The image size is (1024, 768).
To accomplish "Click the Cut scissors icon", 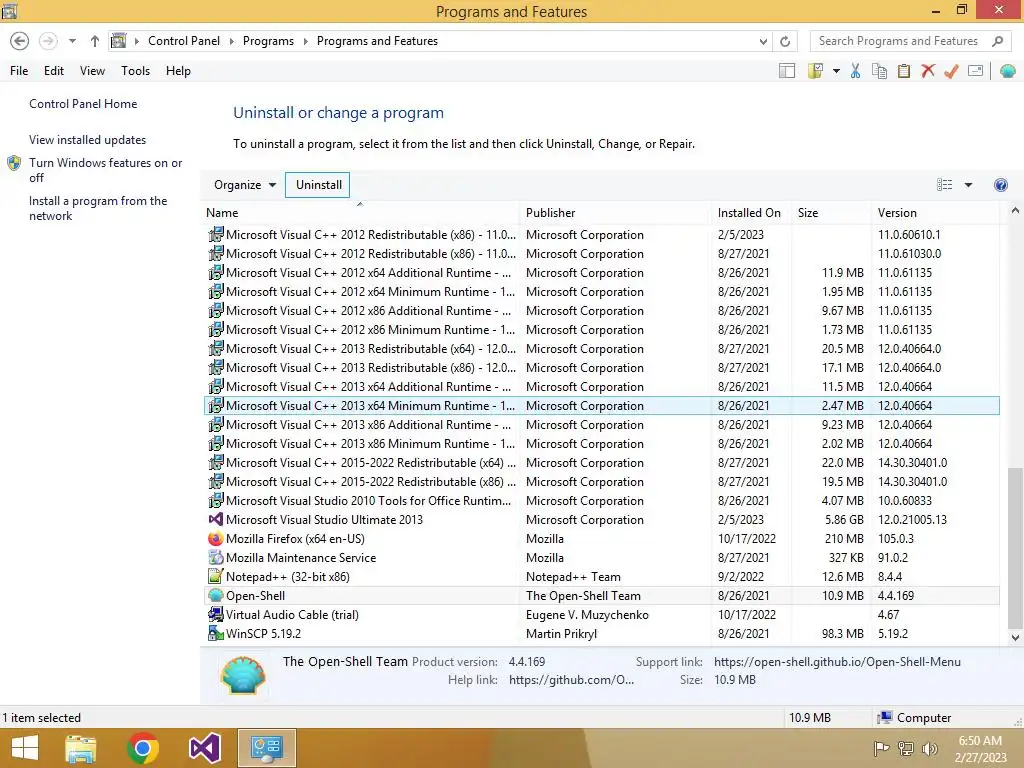I will click(x=855, y=71).
